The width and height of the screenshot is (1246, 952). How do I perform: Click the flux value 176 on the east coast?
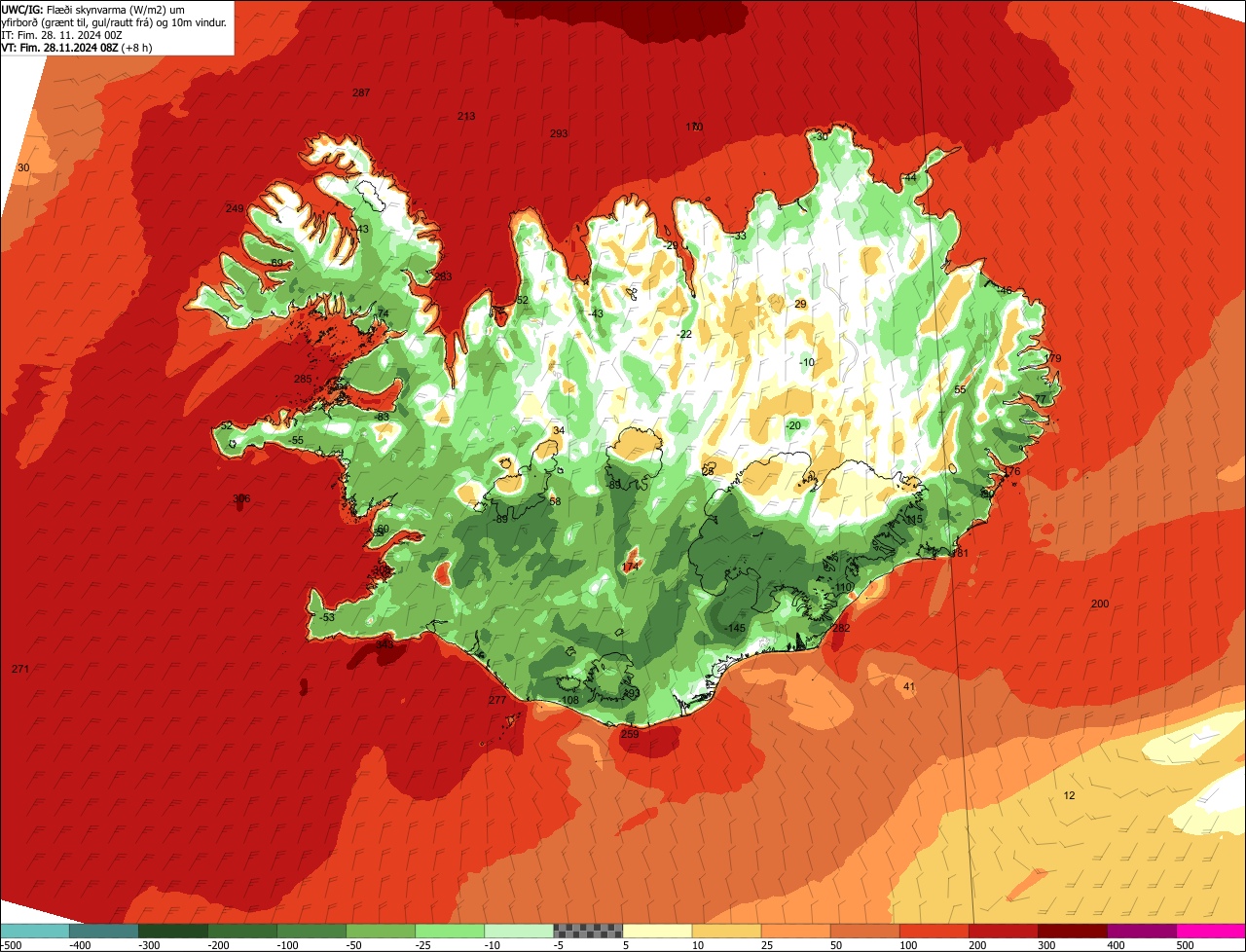1012,471
